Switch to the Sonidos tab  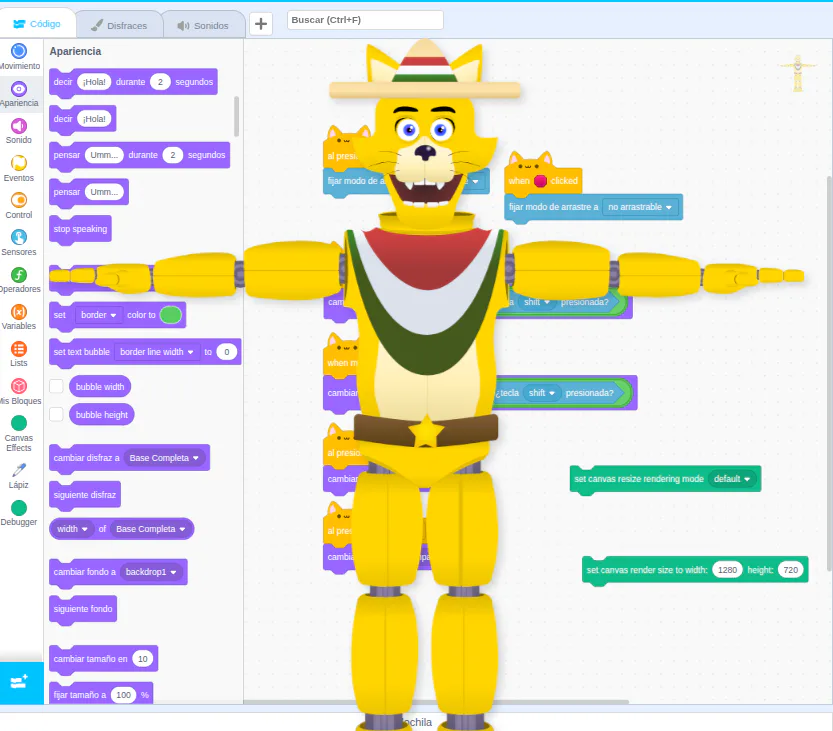[x=203, y=25]
